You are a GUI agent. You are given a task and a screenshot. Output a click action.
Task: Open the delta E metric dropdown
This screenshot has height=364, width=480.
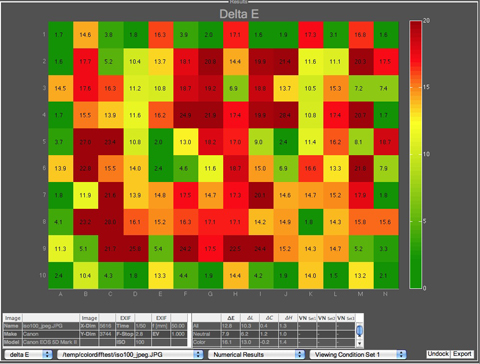tap(28, 354)
